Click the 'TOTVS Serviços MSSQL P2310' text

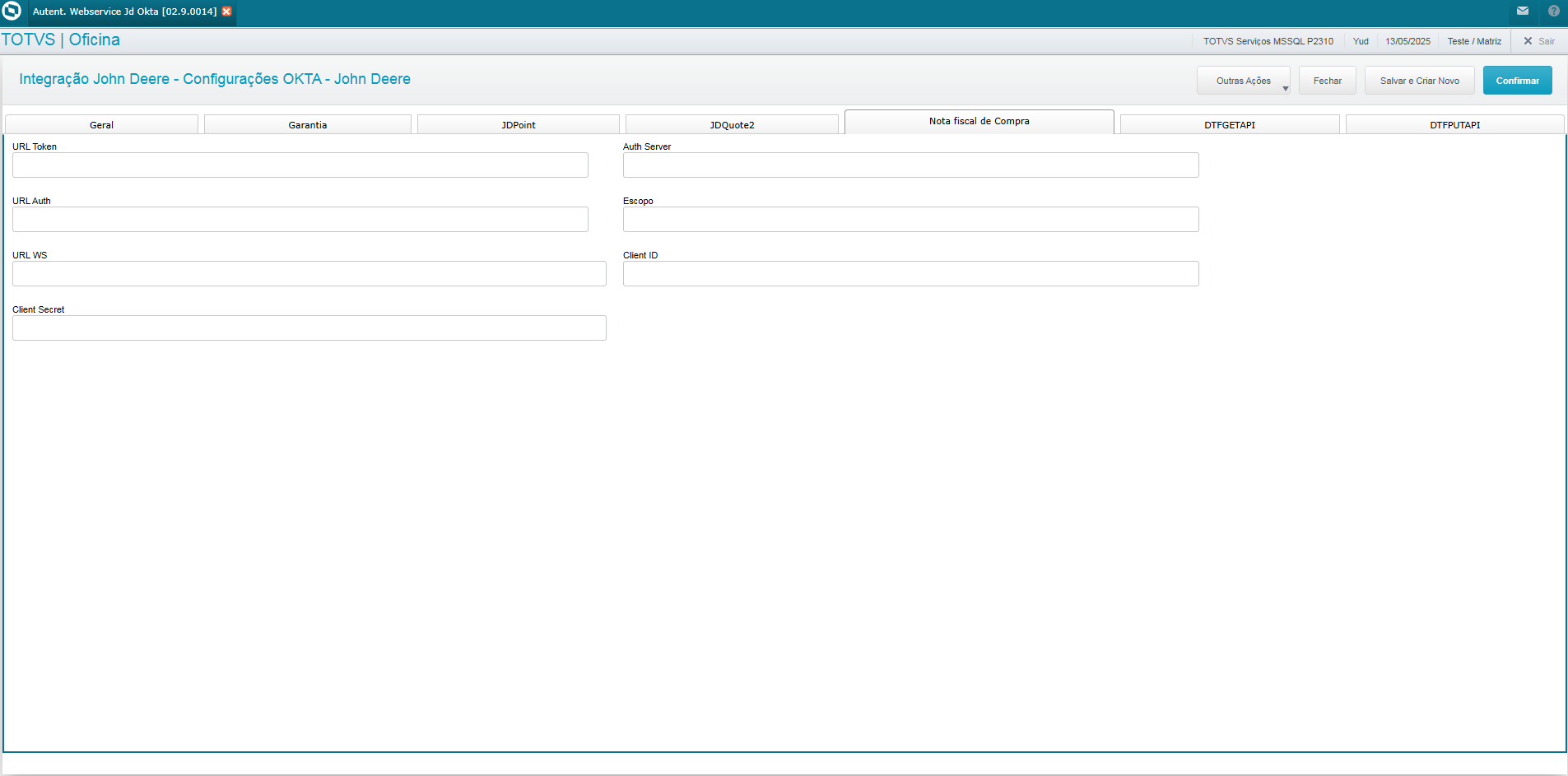(x=1268, y=41)
